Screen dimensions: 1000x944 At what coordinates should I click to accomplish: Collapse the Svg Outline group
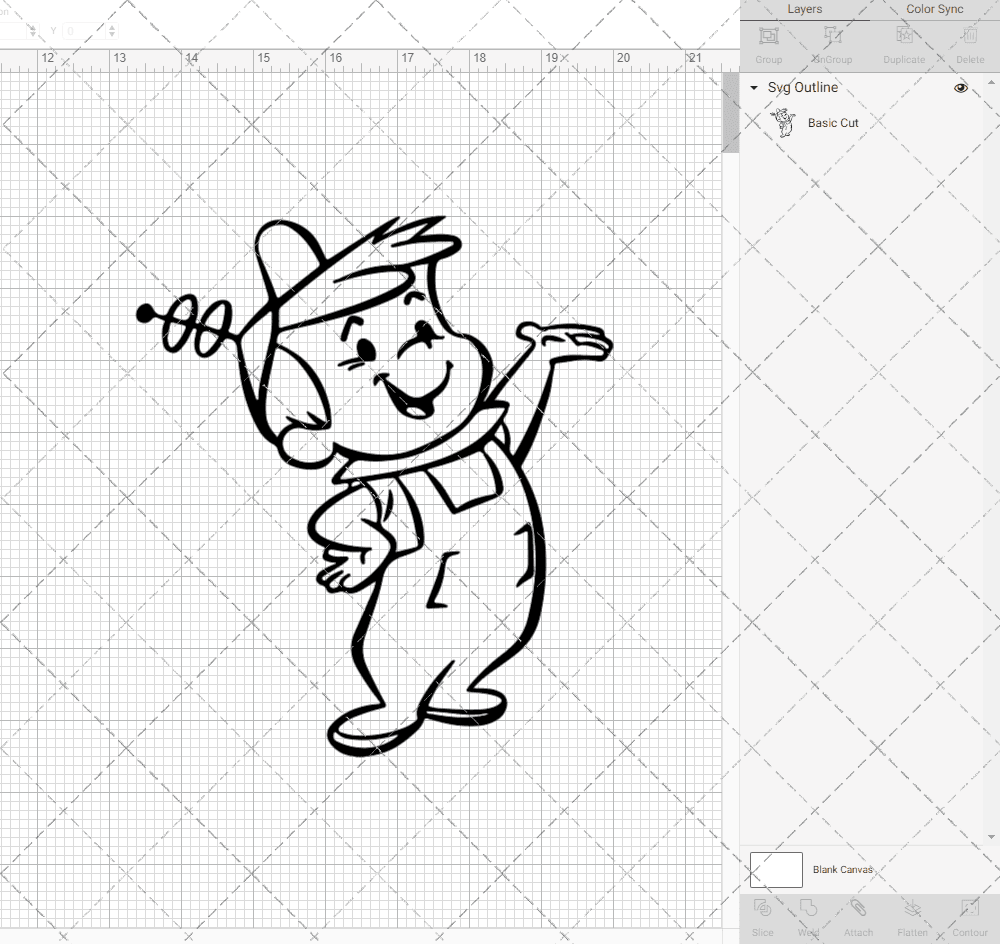(x=753, y=88)
